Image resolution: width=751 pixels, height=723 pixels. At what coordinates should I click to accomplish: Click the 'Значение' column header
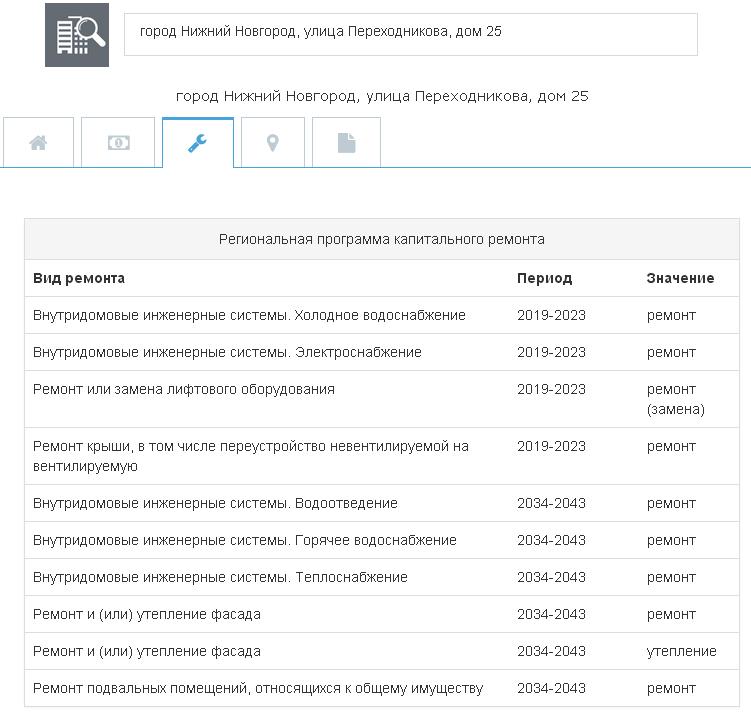click(x=680, y=278)
